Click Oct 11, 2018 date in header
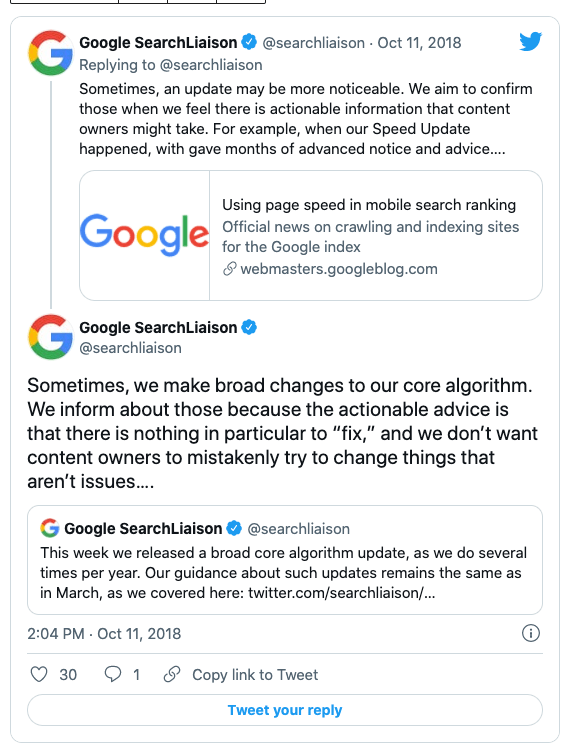Viewport: 565px width, 749px height. (x=419, y=43)
